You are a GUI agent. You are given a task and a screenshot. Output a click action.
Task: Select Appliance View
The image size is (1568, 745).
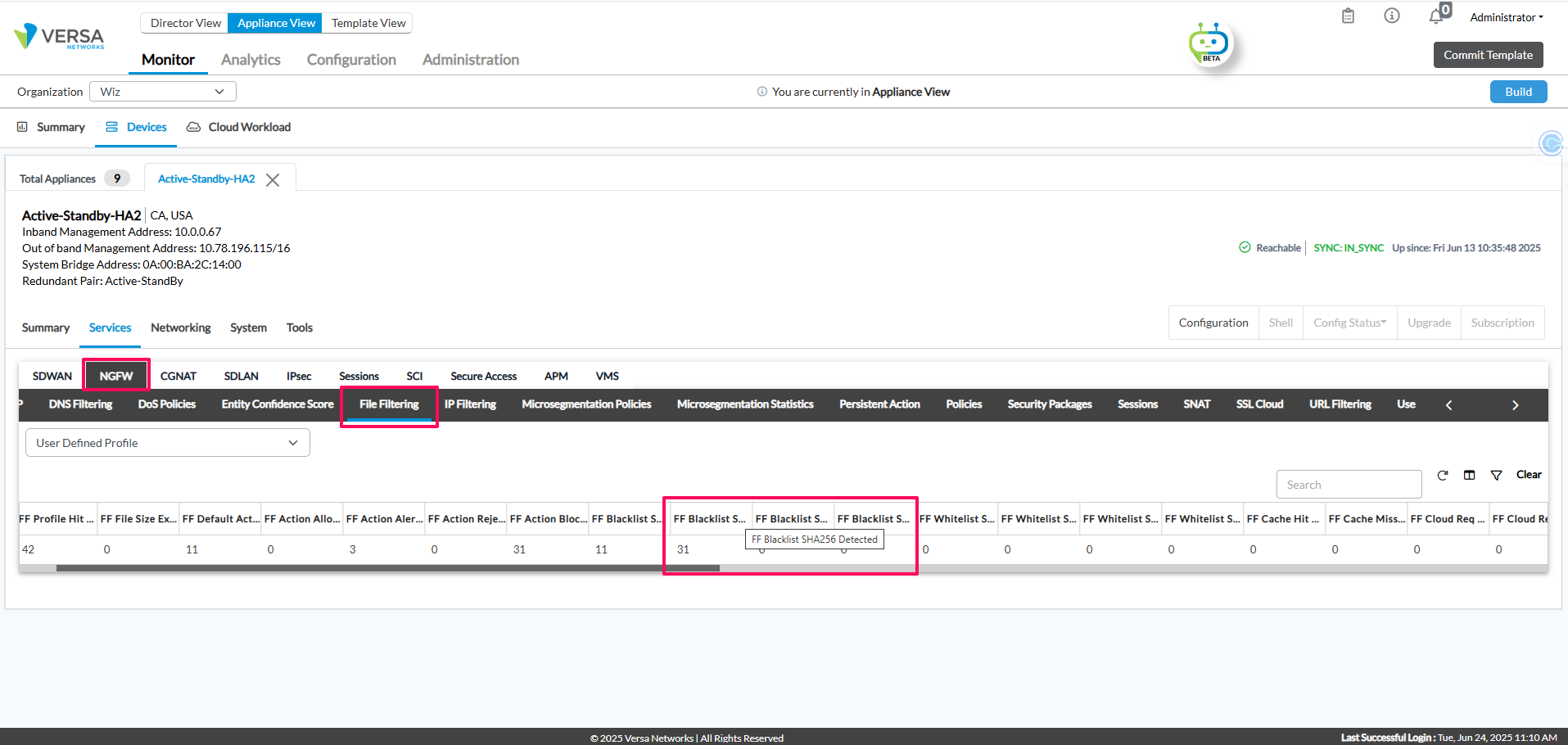click(x=276, y=23)
